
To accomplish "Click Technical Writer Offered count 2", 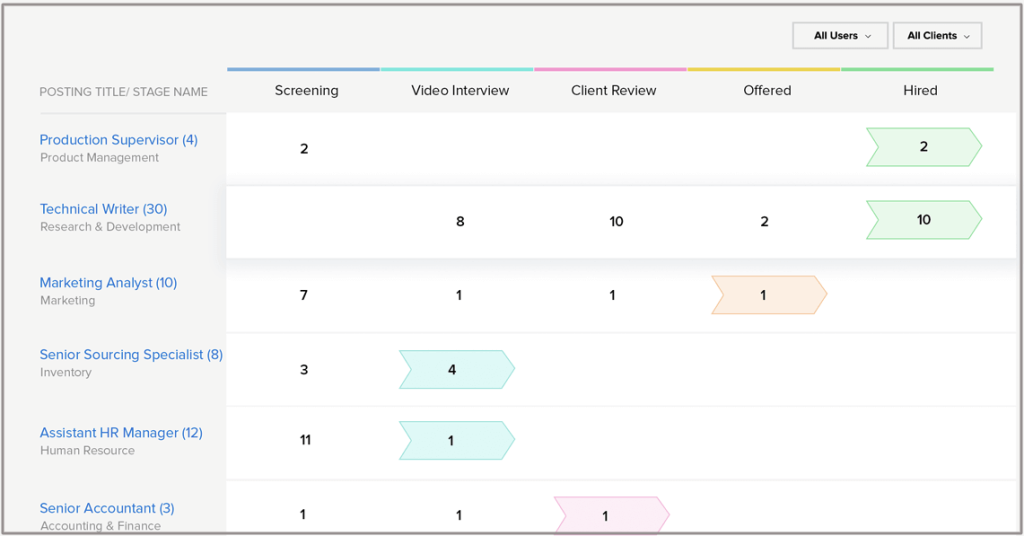I will 765,221.
